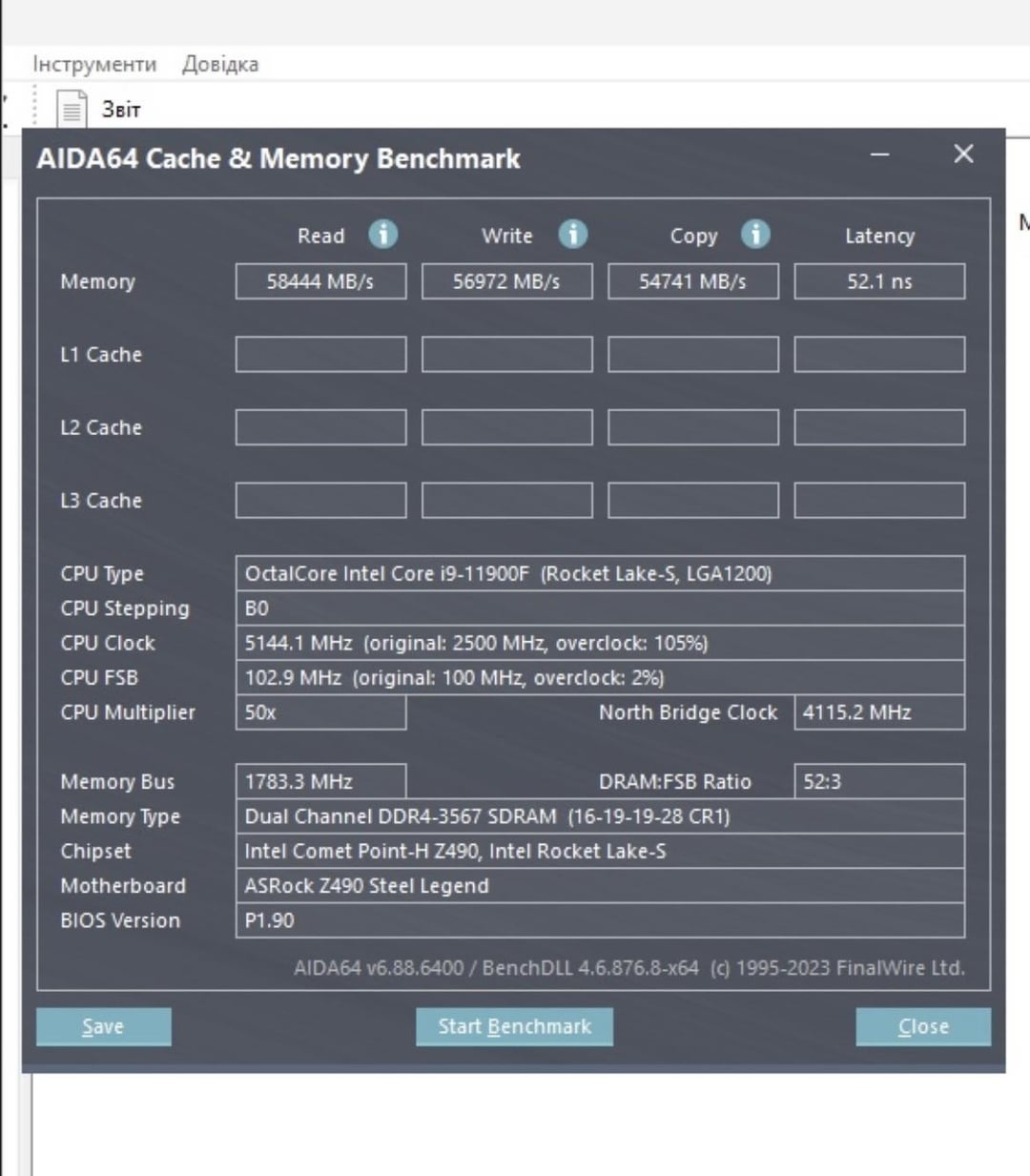Click the empty L3 Cache Read field
Image resolution: width=1030 pixels, height=1176 pixels.
point(320,500)
